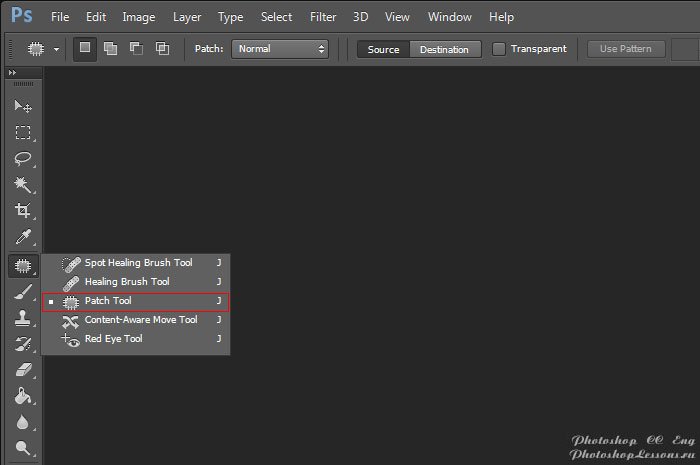Activate the Magic Wand tool
Image resolution: width=700 pixels, height=465 pixels.
pos(22,185)
